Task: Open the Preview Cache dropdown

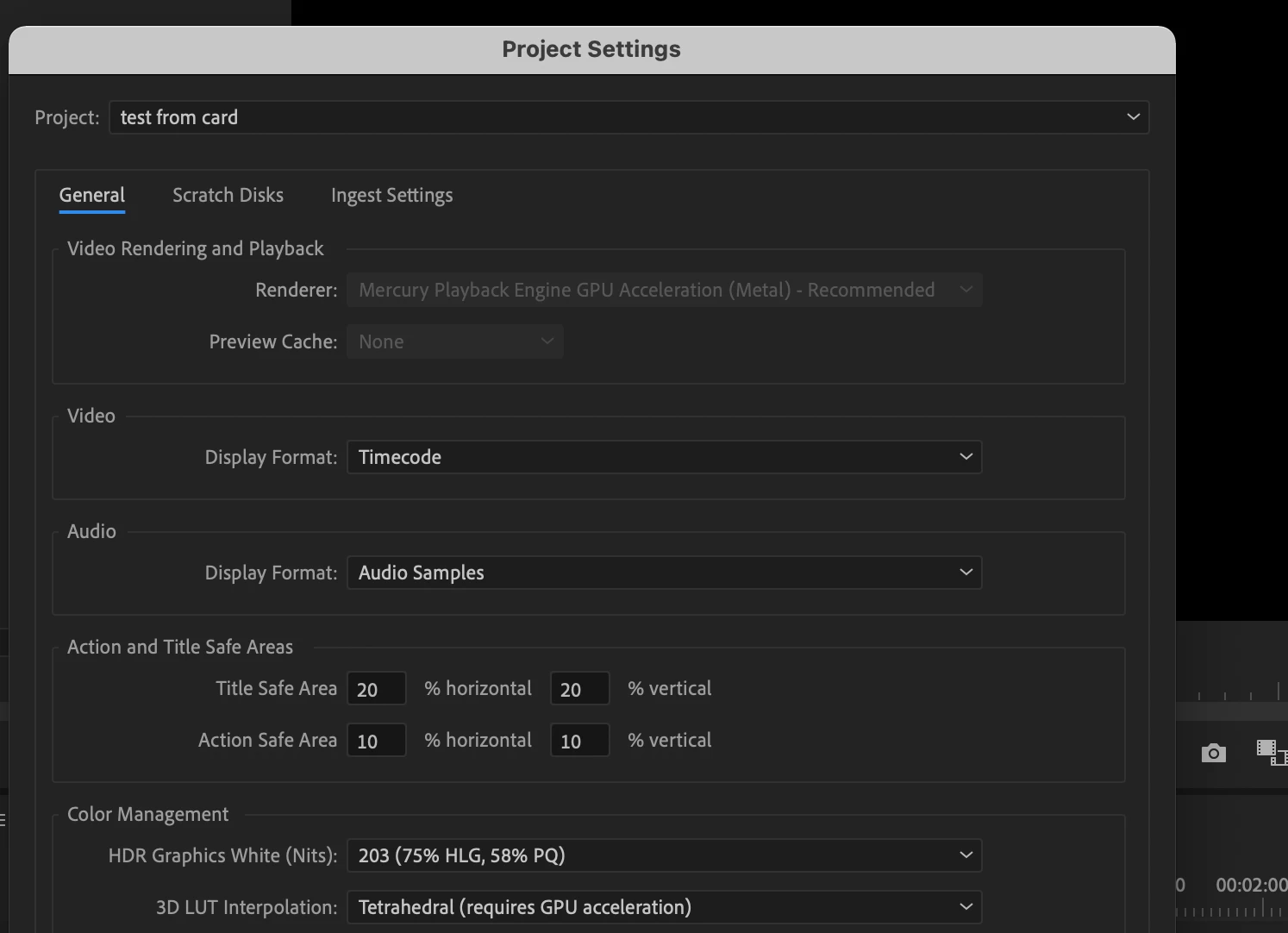Action: tap(455, 341)
